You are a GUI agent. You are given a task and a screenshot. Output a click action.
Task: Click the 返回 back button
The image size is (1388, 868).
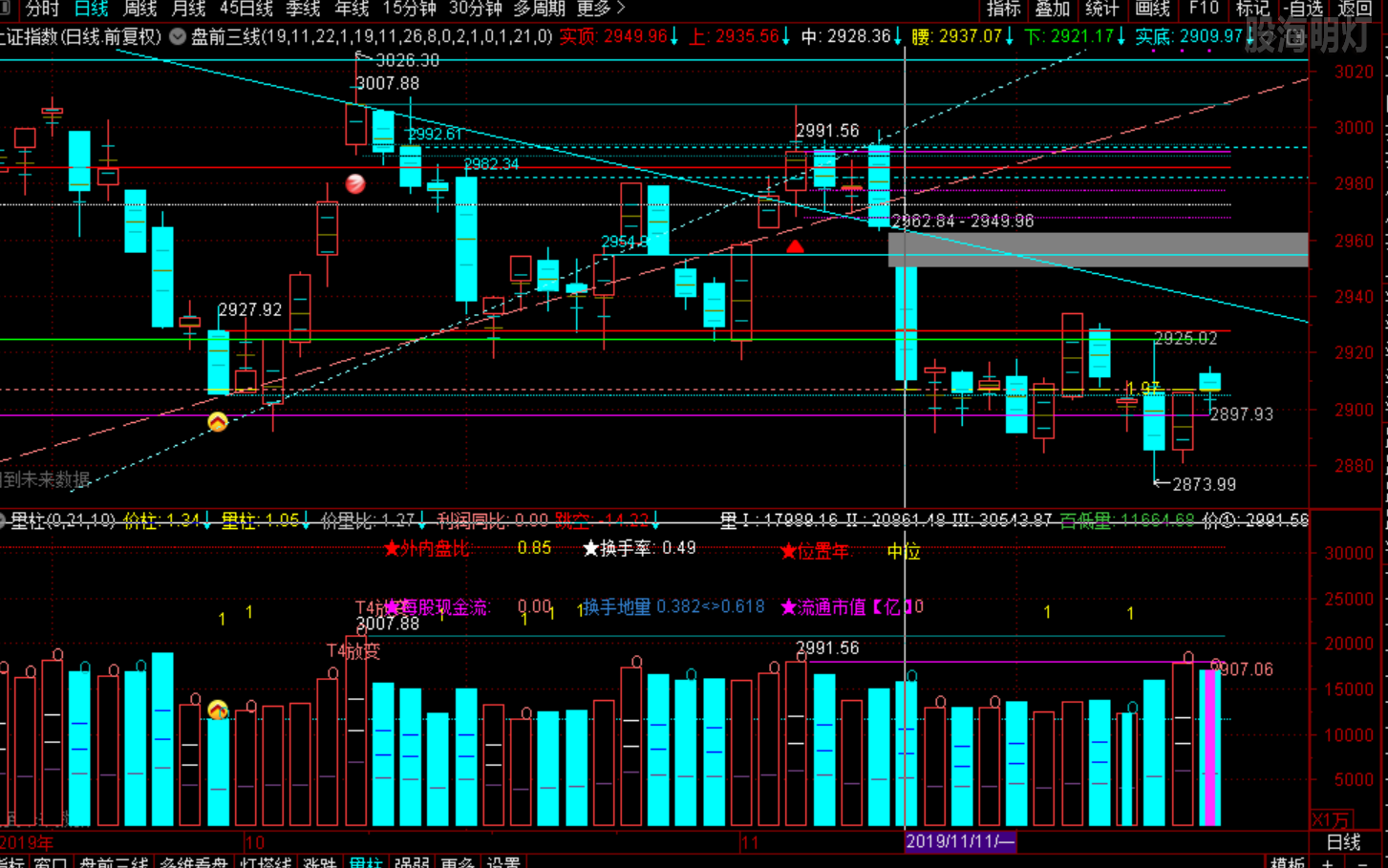coord(1355,9)
